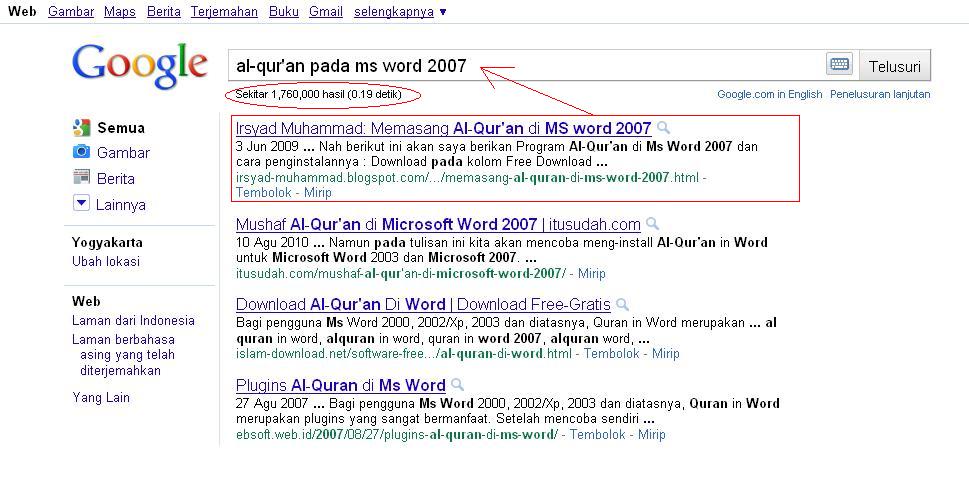Click snippet text starting 27 Agu 2007

pos(507,411)
